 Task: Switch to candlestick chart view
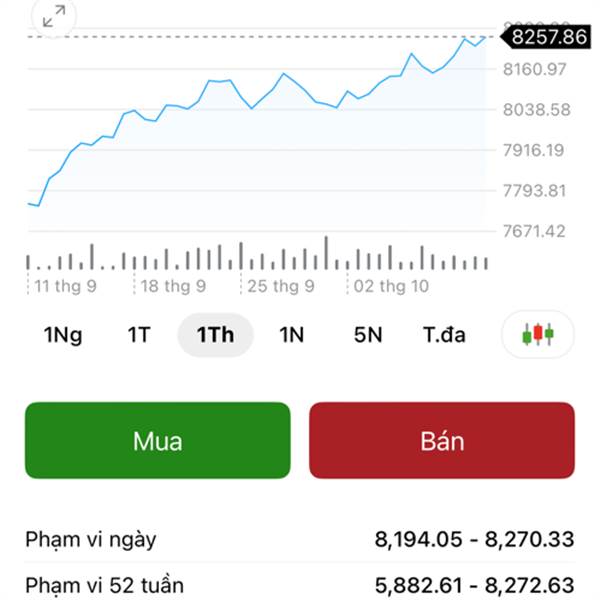coord(538,334)
